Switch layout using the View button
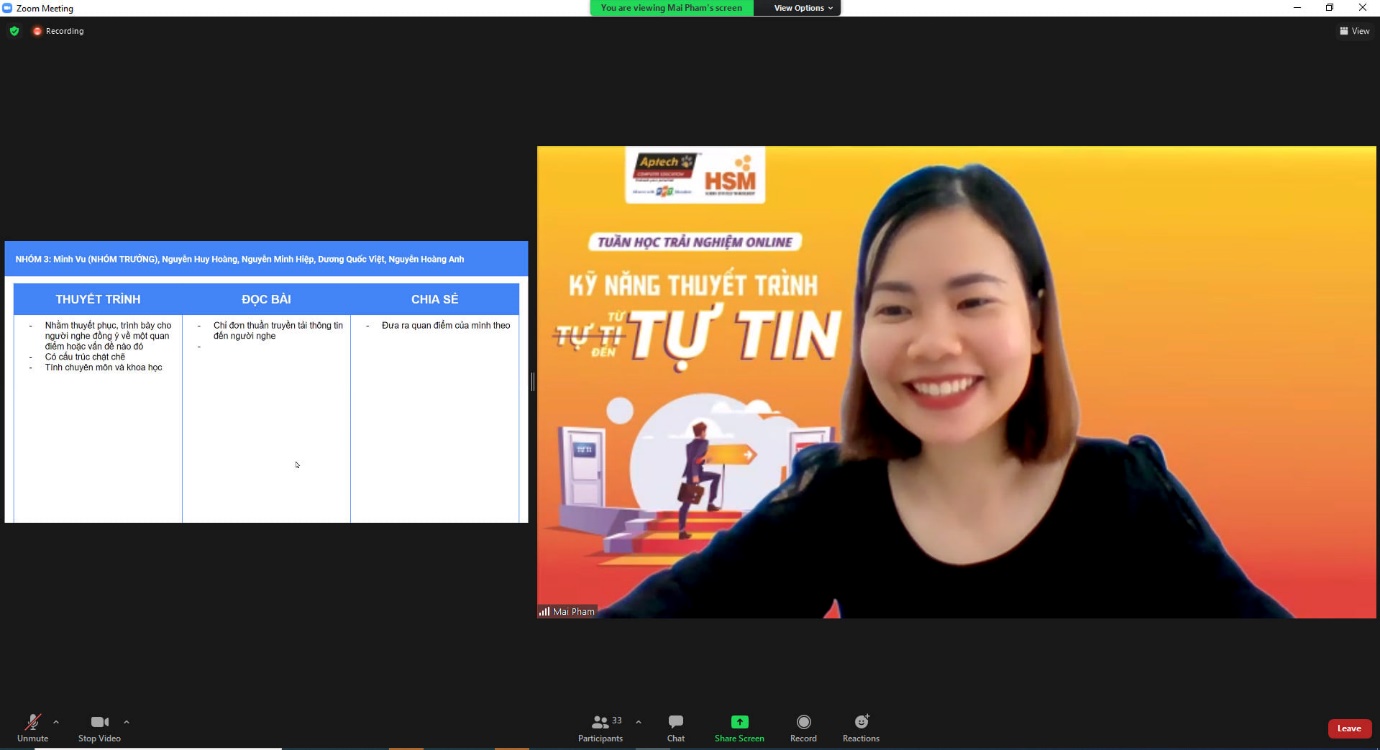 point(1355,31)
